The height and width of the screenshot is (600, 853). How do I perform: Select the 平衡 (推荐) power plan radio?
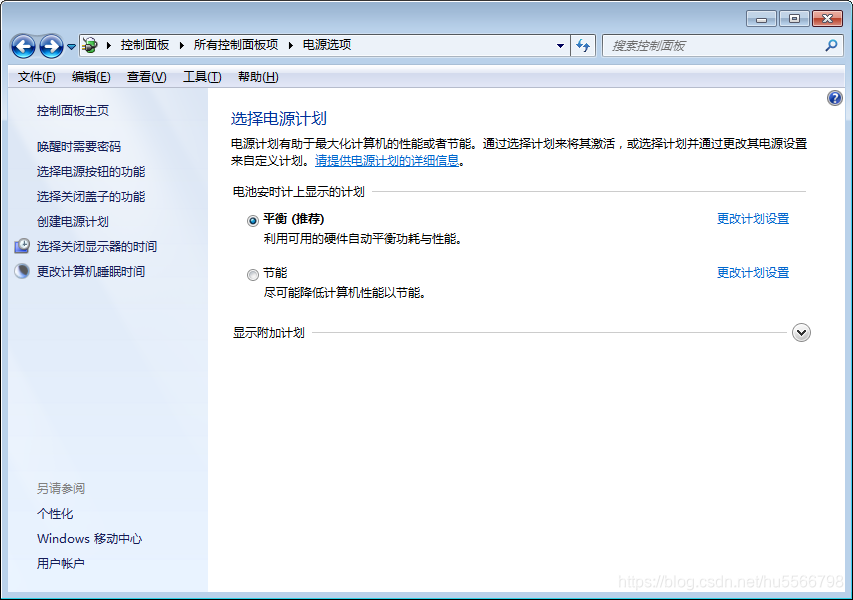252,221
